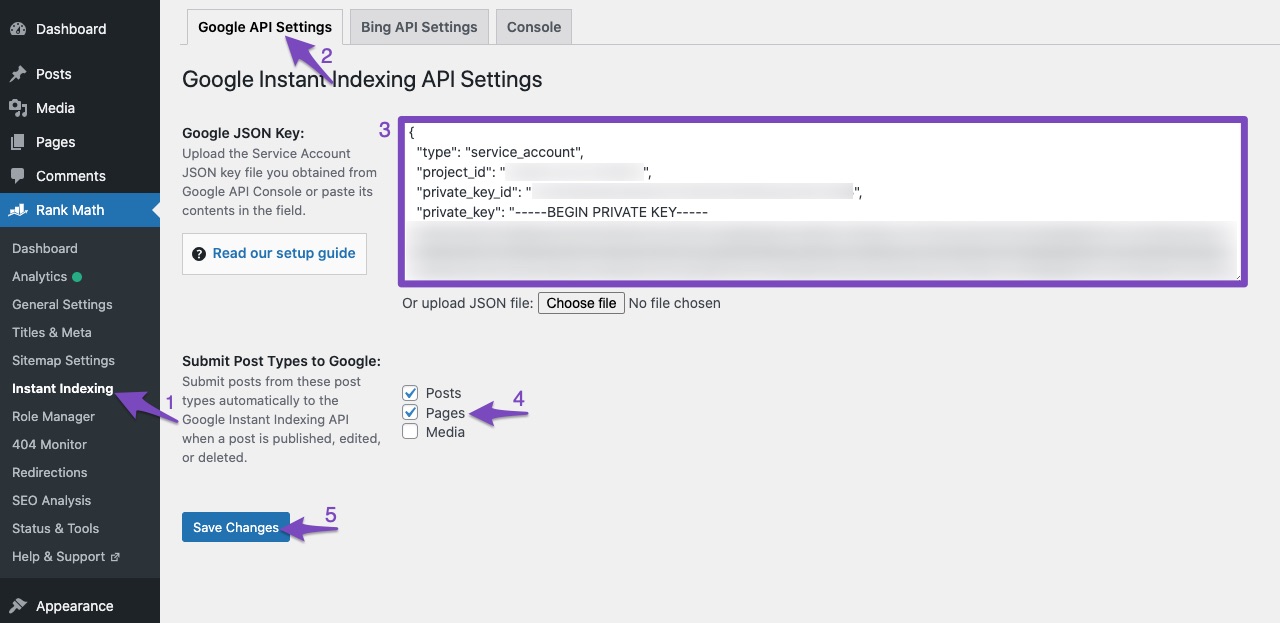1280x623 pixels.
Task: Open 404 Monitor submenu item
Action: click(50, 444)
